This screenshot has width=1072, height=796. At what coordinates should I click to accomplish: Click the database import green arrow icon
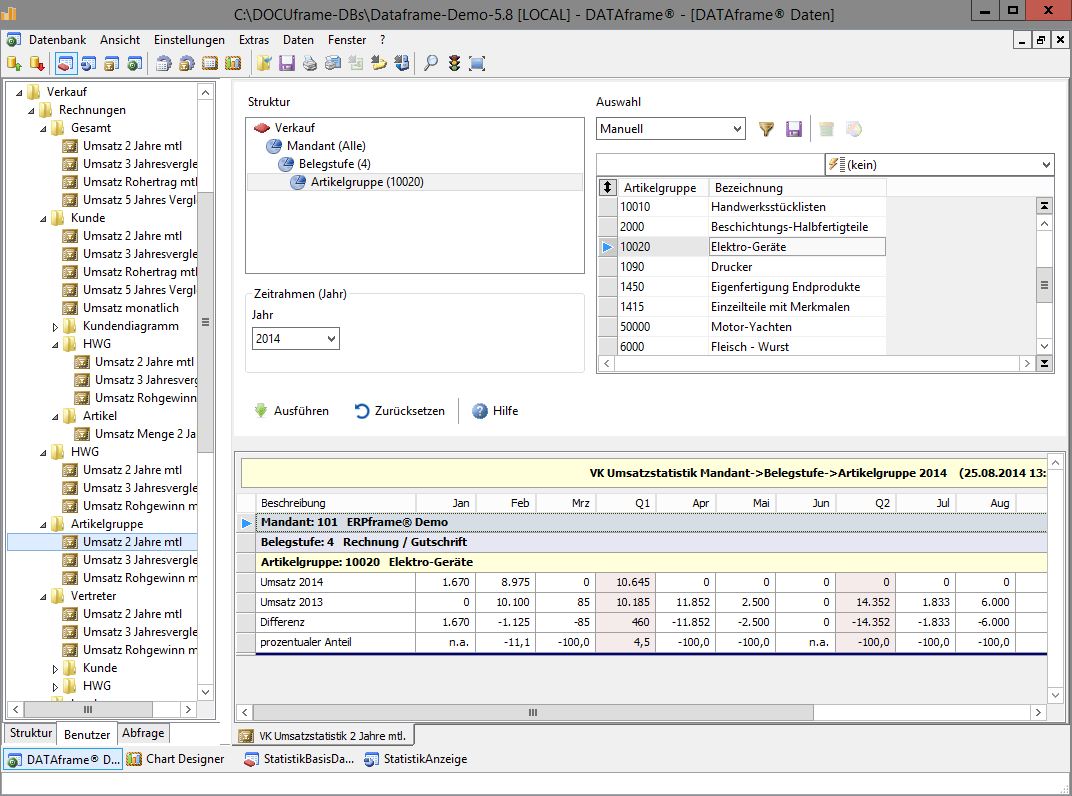coord(14,63)
